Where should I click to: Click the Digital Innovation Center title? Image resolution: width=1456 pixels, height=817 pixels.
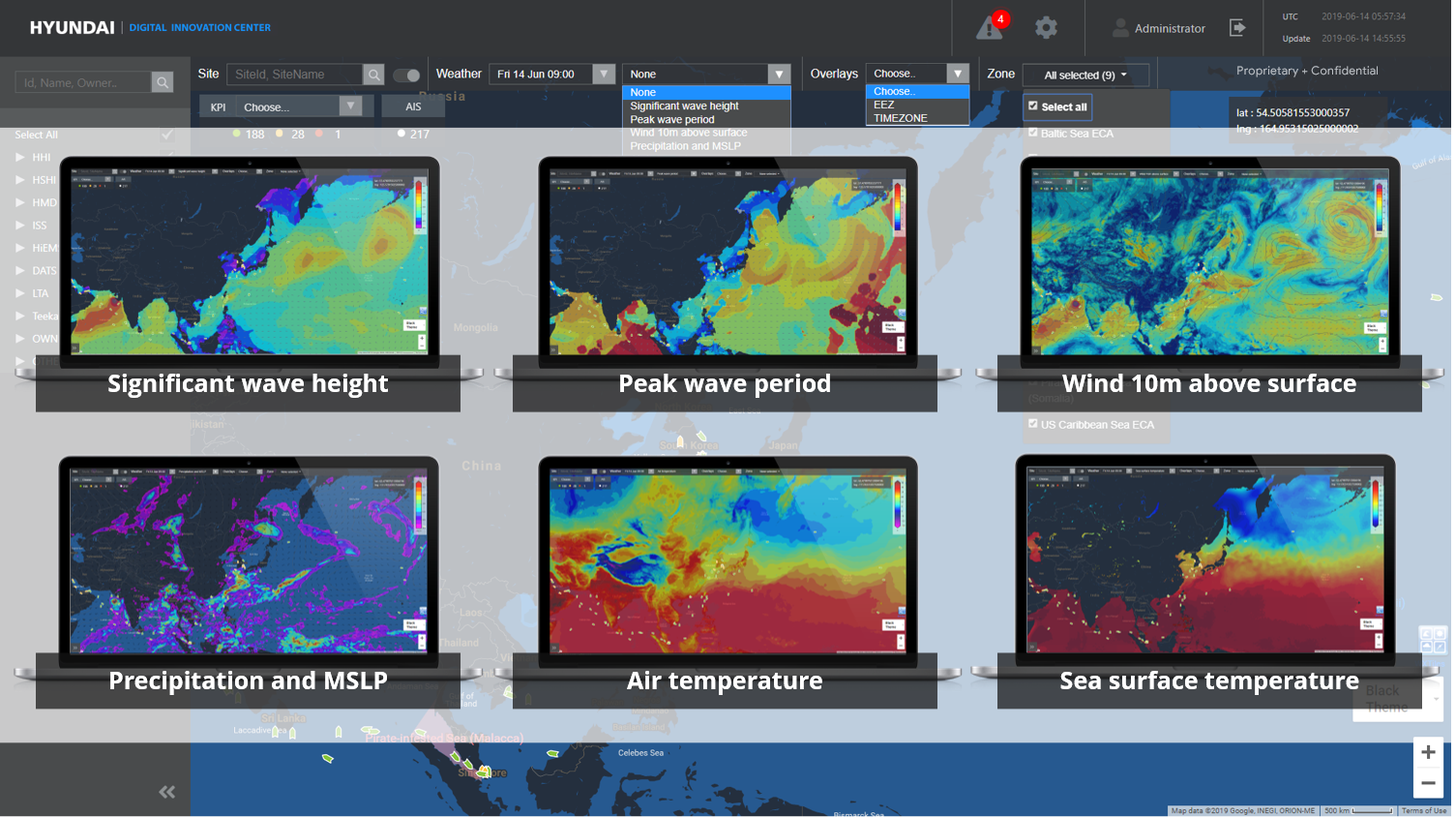point(200,27)
